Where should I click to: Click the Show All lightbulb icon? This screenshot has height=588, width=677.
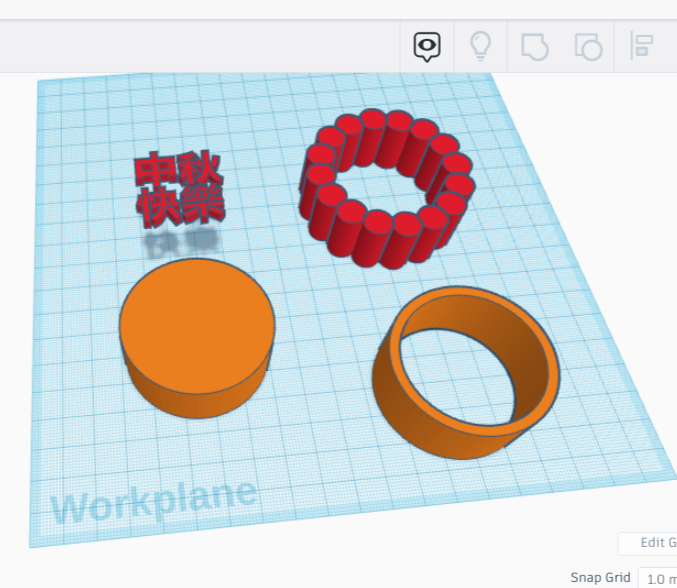coord(481,46)
